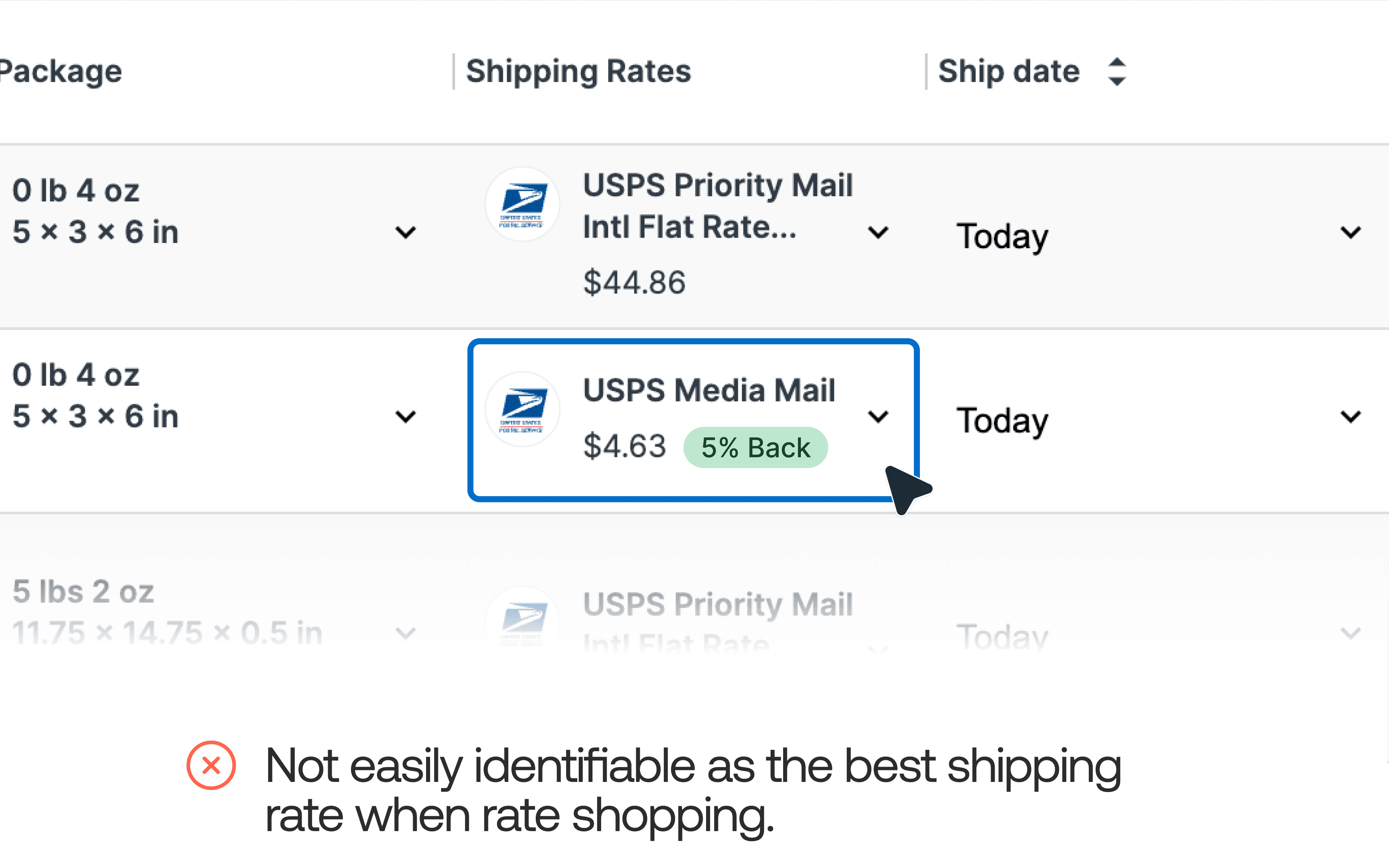
Task: Select USPS Media Mail rate text
Action: (709, 390)
